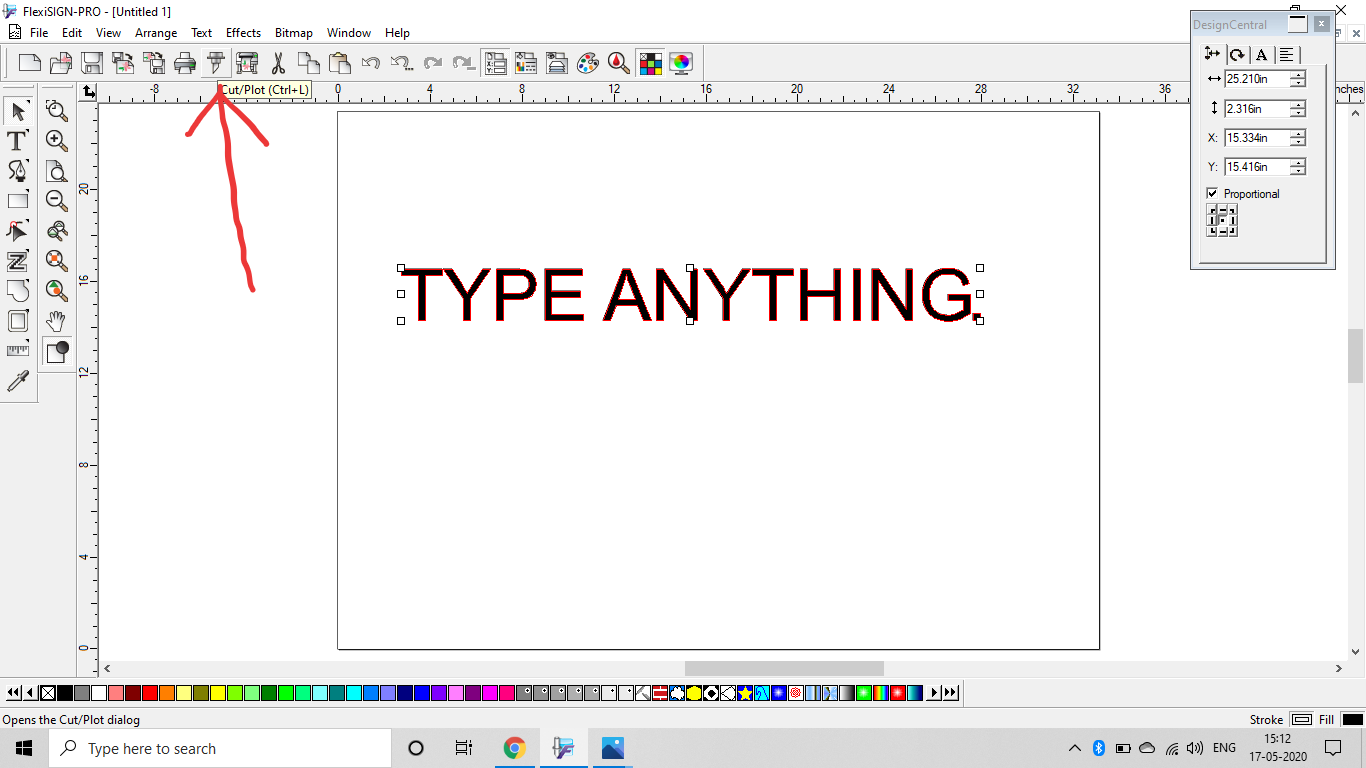Save the document using the floppy disk icon

92,63
